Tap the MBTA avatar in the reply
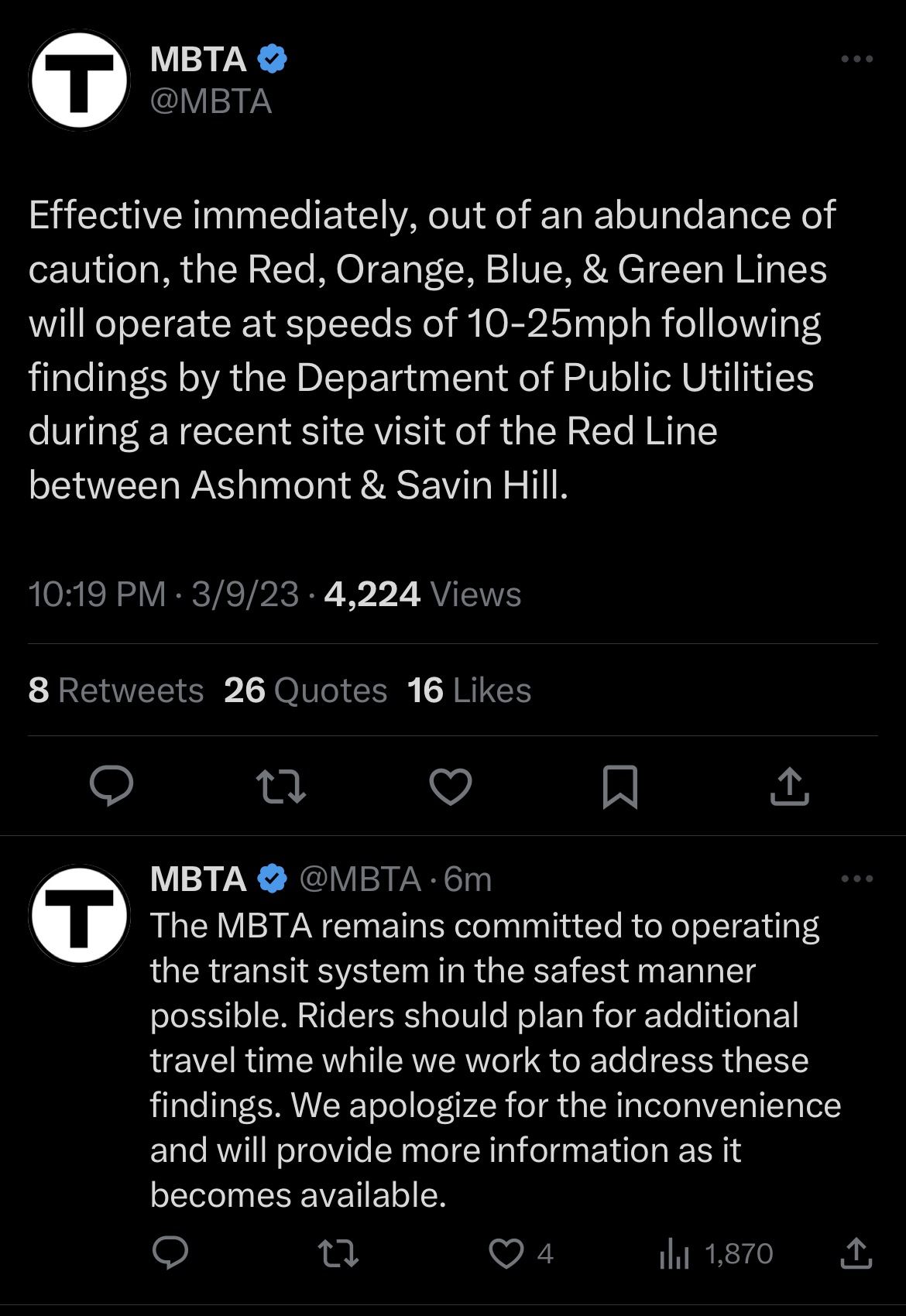 [80, 915]
